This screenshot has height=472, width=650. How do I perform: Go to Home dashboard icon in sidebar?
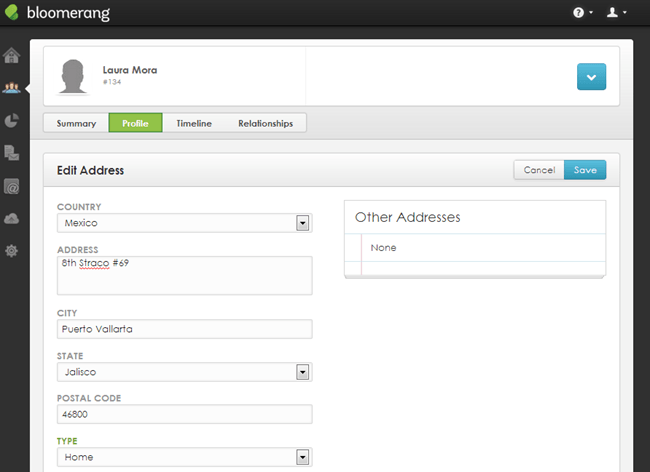coord(12,55)
